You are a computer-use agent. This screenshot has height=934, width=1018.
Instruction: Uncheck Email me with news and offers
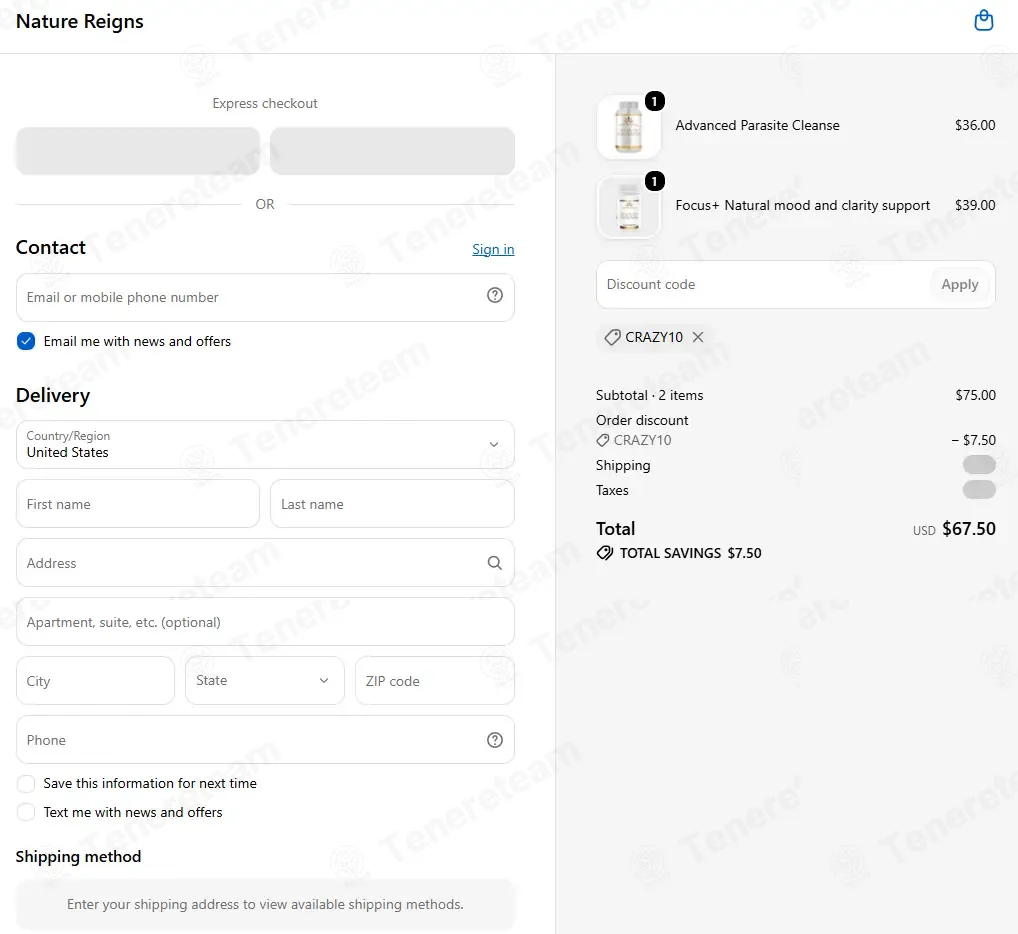coord(26,341)
